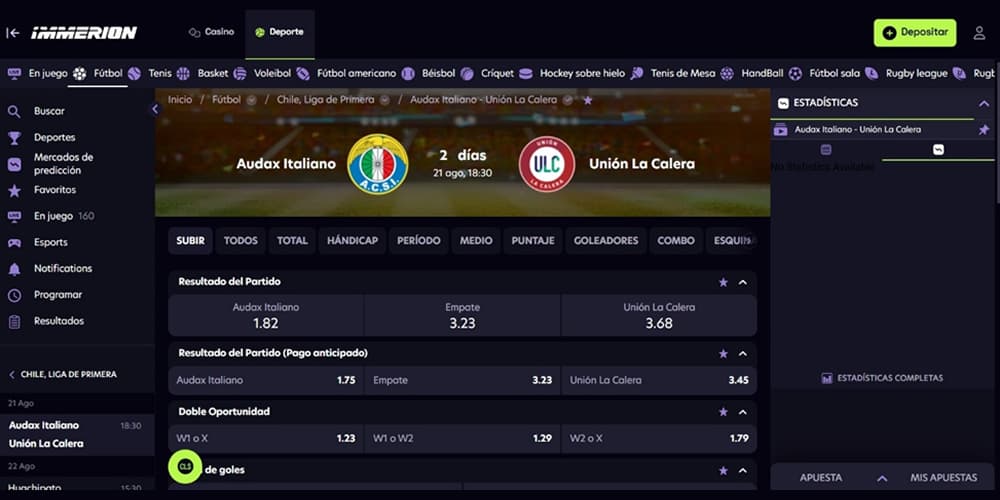Viewport: 1000px width, 500px height.
Task: Select HandBall in sports bar
Action: click(x=752, y=73)
